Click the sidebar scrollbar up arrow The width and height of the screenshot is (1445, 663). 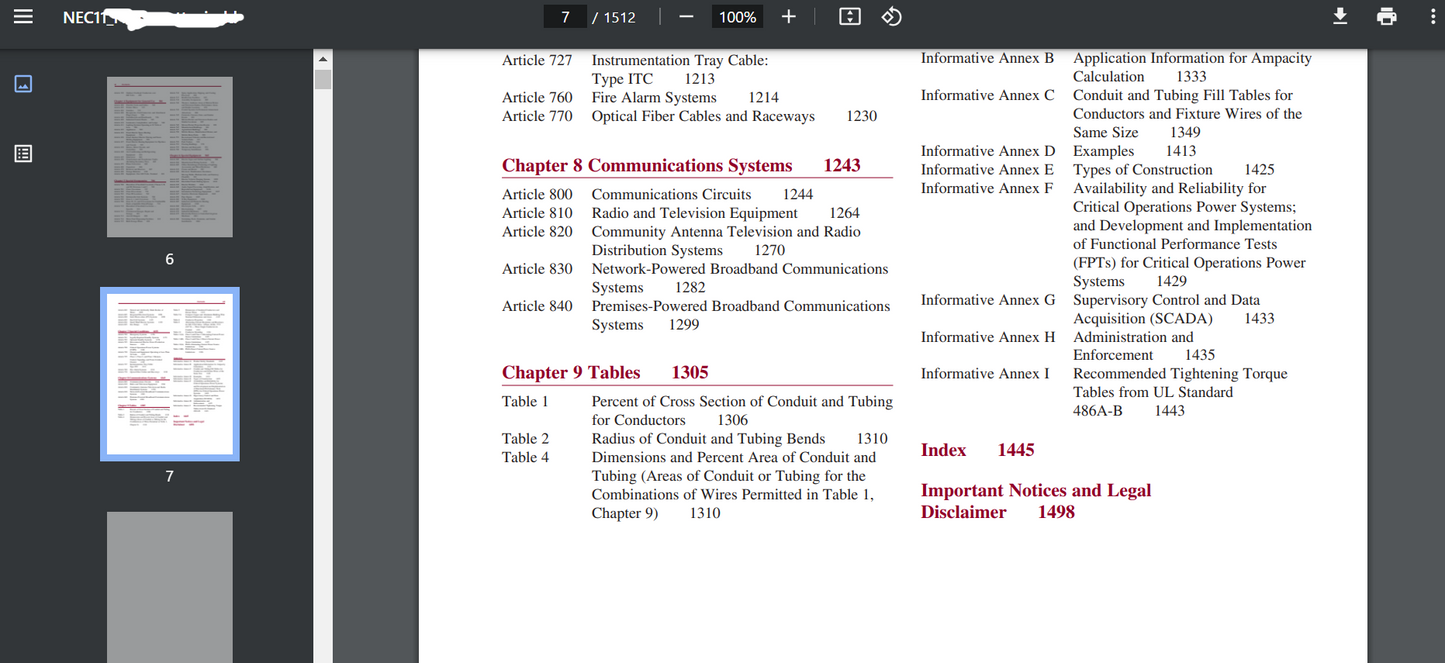[323, 59]
